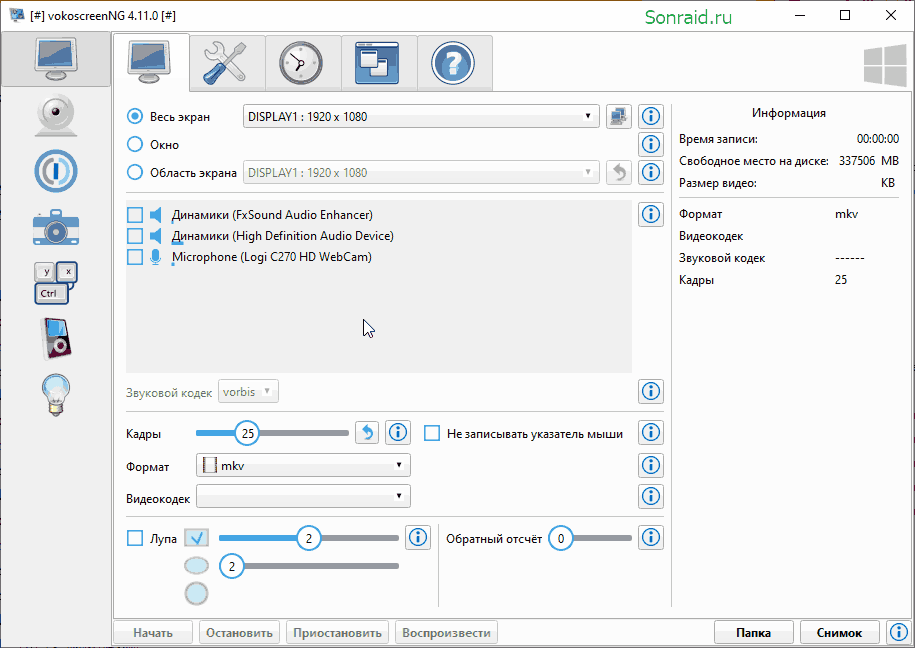This screenshot has height=648, width=915.
Task: Click the Обратный отсчёт countdown slider
Action: [x=590, y=538]
